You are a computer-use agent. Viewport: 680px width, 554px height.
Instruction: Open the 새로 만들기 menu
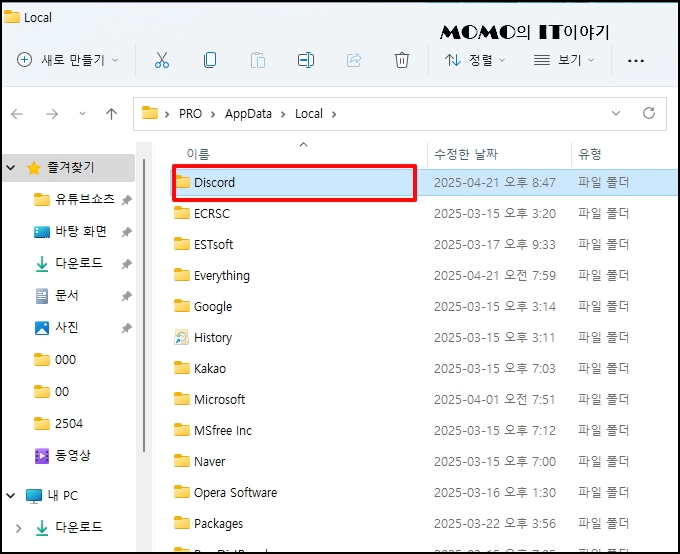click(x=67, y=60)
